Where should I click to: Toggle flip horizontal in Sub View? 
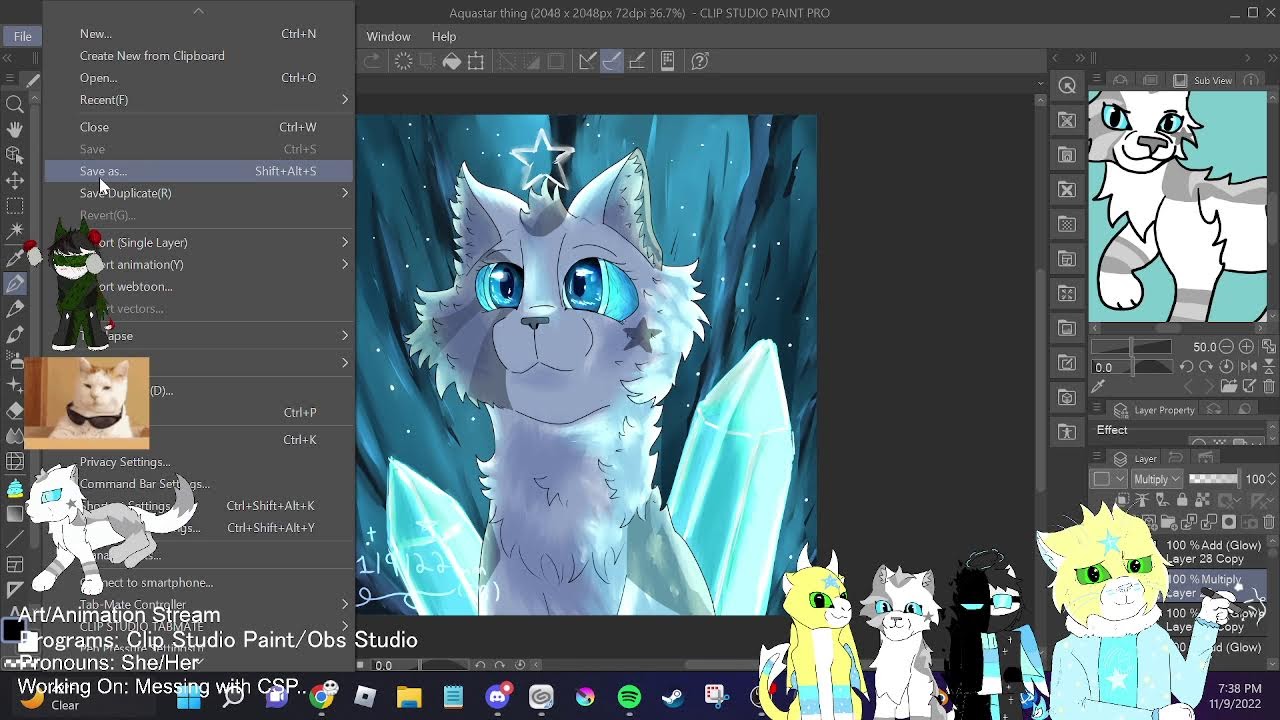point(1248,367)
